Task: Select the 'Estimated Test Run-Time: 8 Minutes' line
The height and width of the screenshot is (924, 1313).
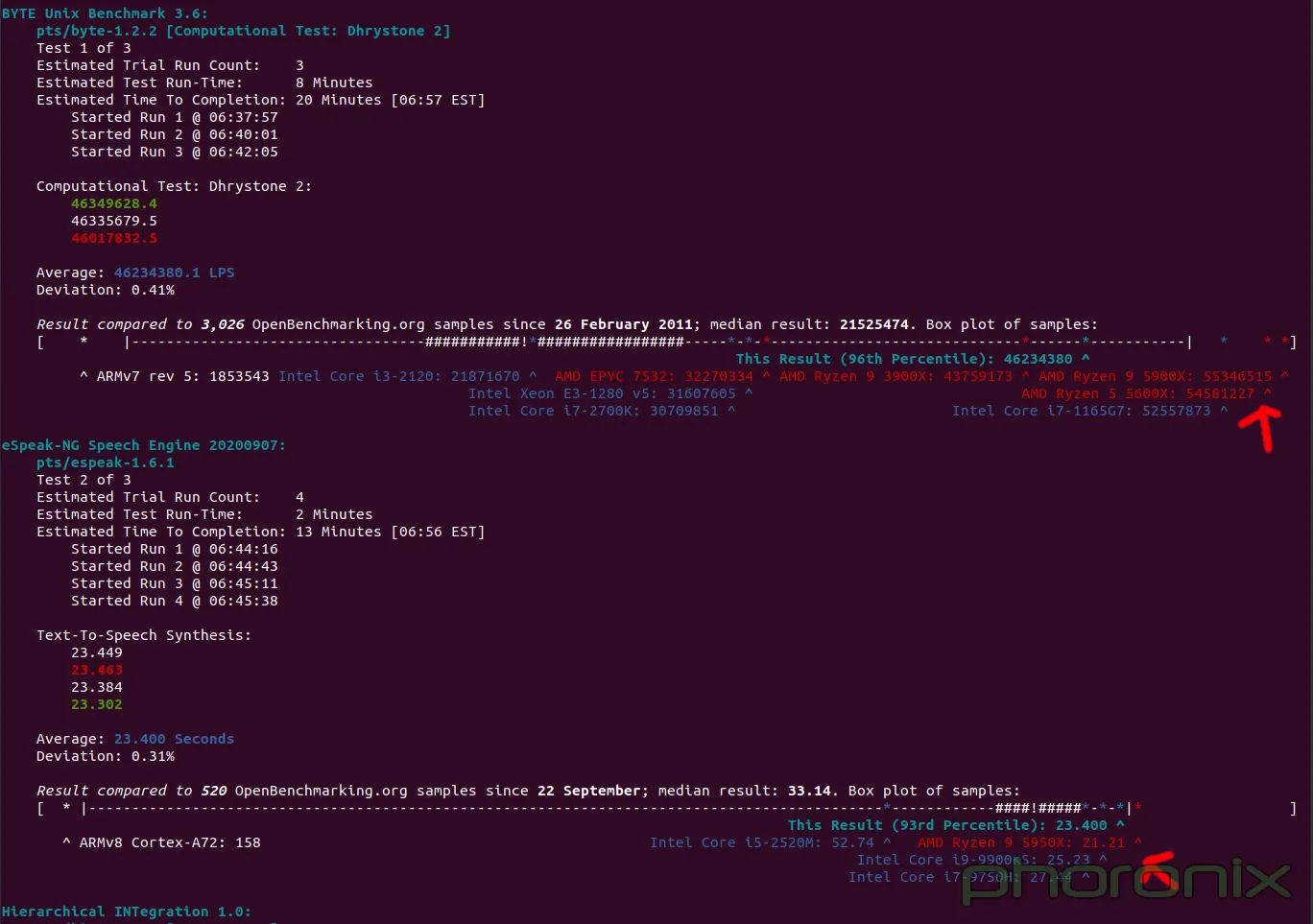Action: tap(204, 83)
